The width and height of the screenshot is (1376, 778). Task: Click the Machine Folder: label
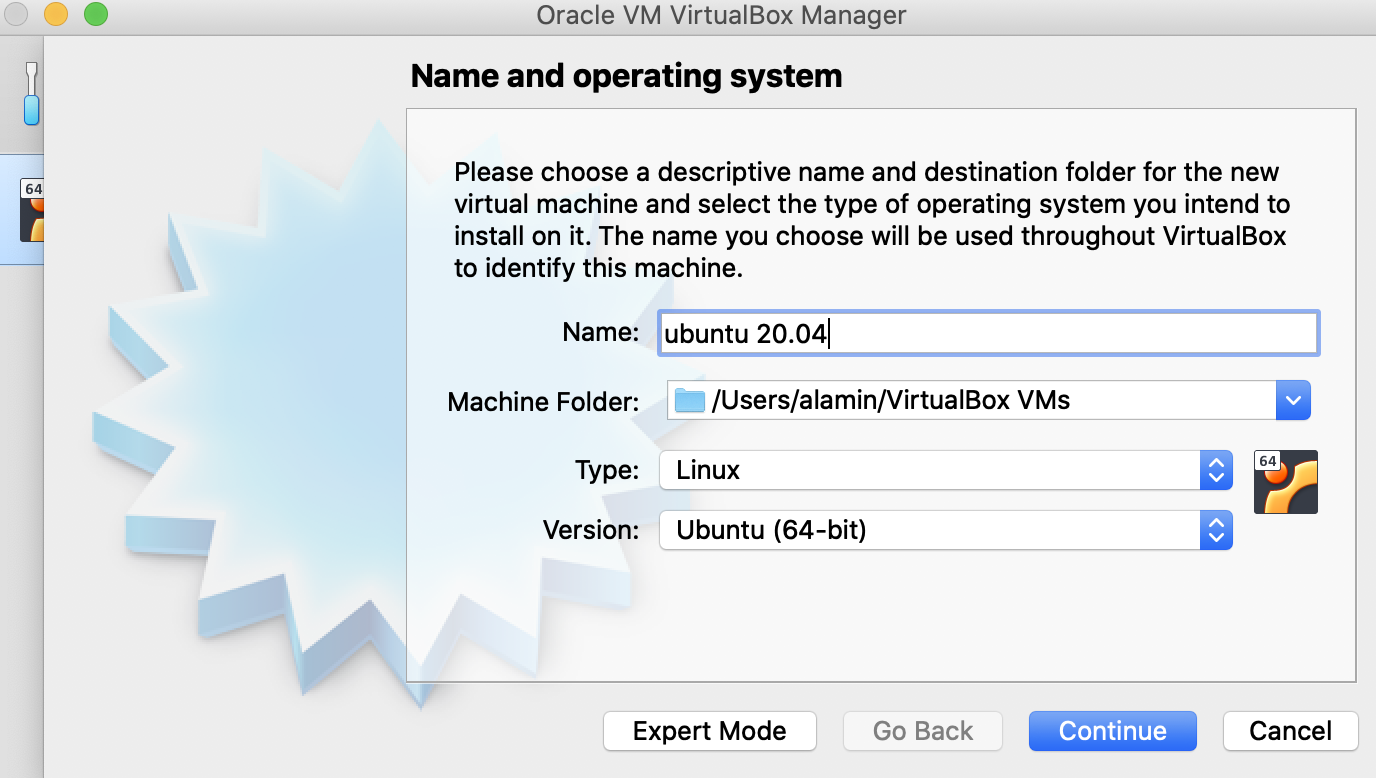click(x=543, y=402)
